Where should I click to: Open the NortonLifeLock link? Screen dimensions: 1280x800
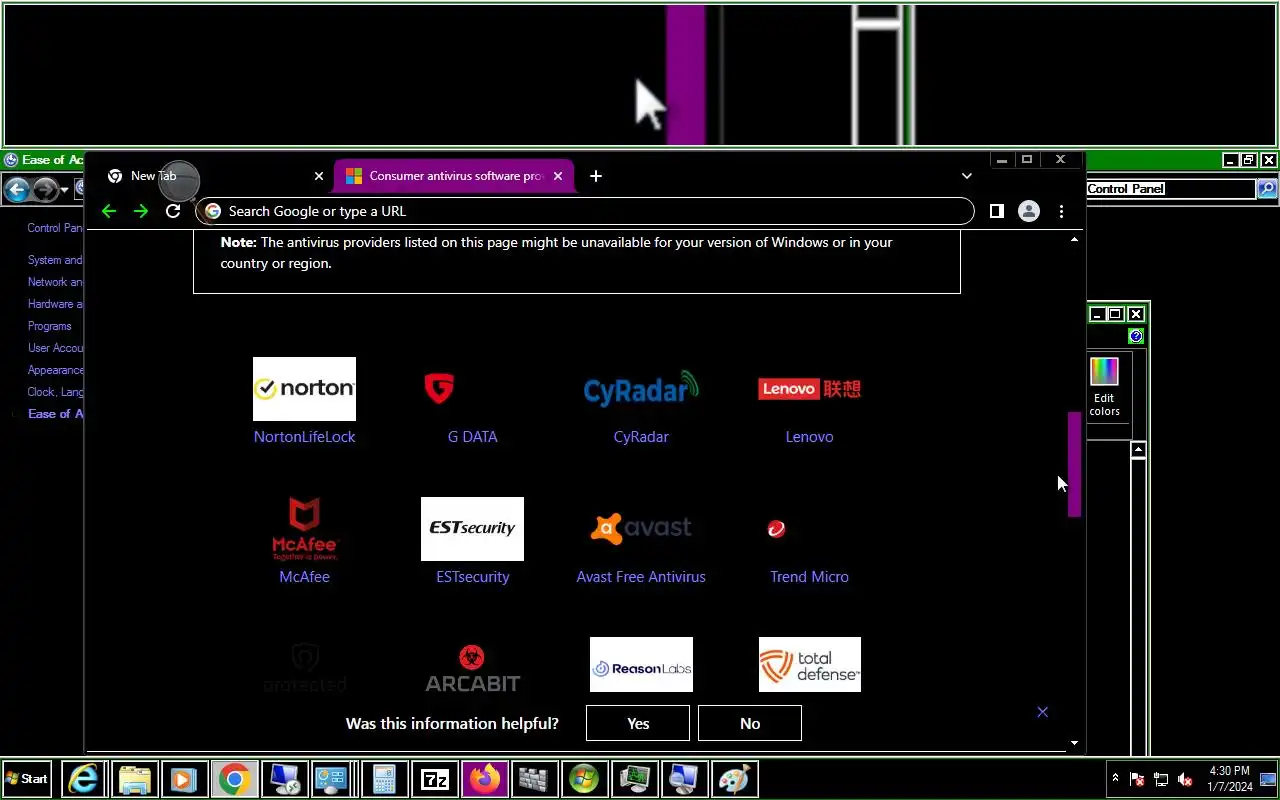304,437
